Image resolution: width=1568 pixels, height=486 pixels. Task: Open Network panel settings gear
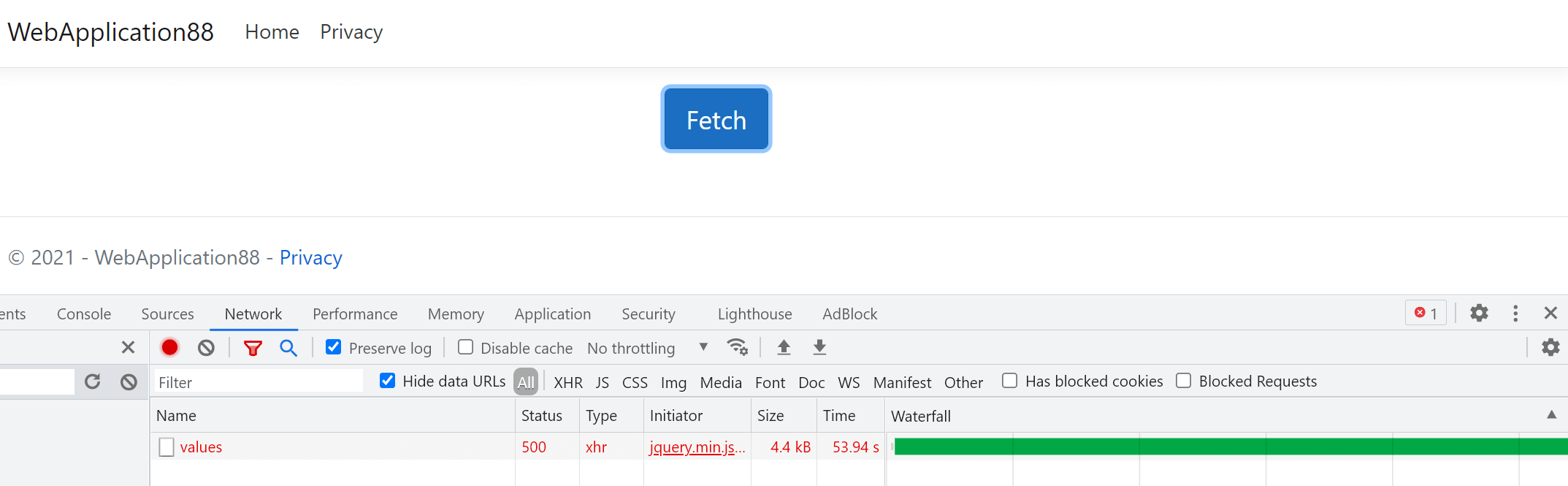(x=1550, y=347)
